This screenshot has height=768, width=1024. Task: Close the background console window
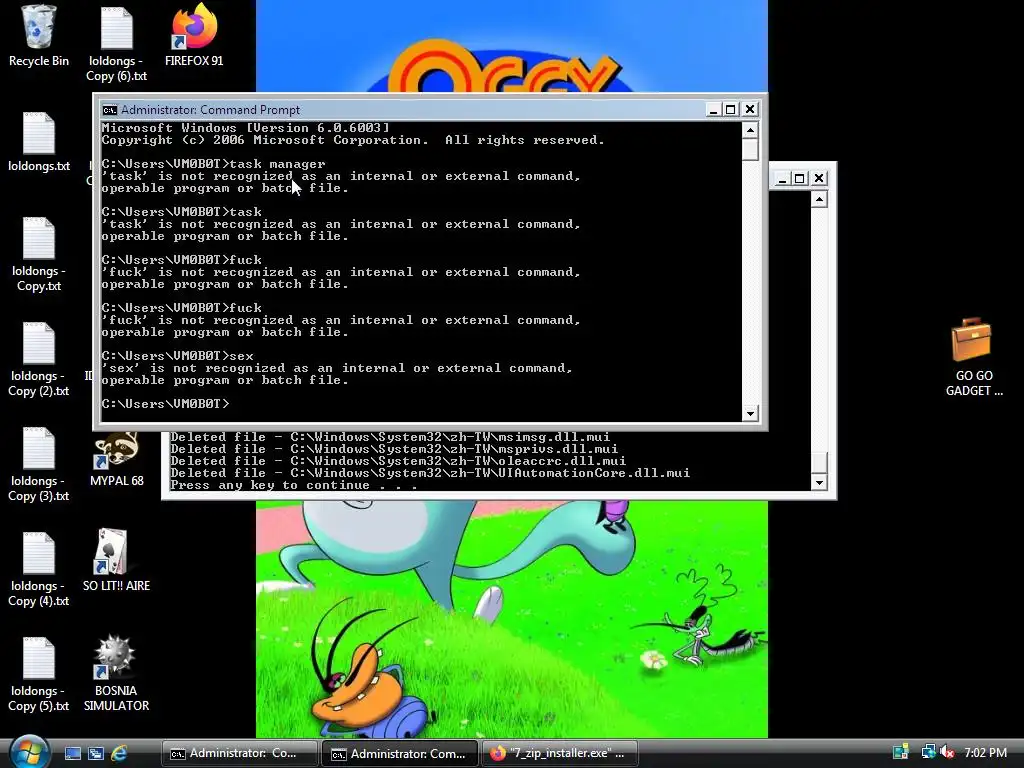tap(819, 178)
